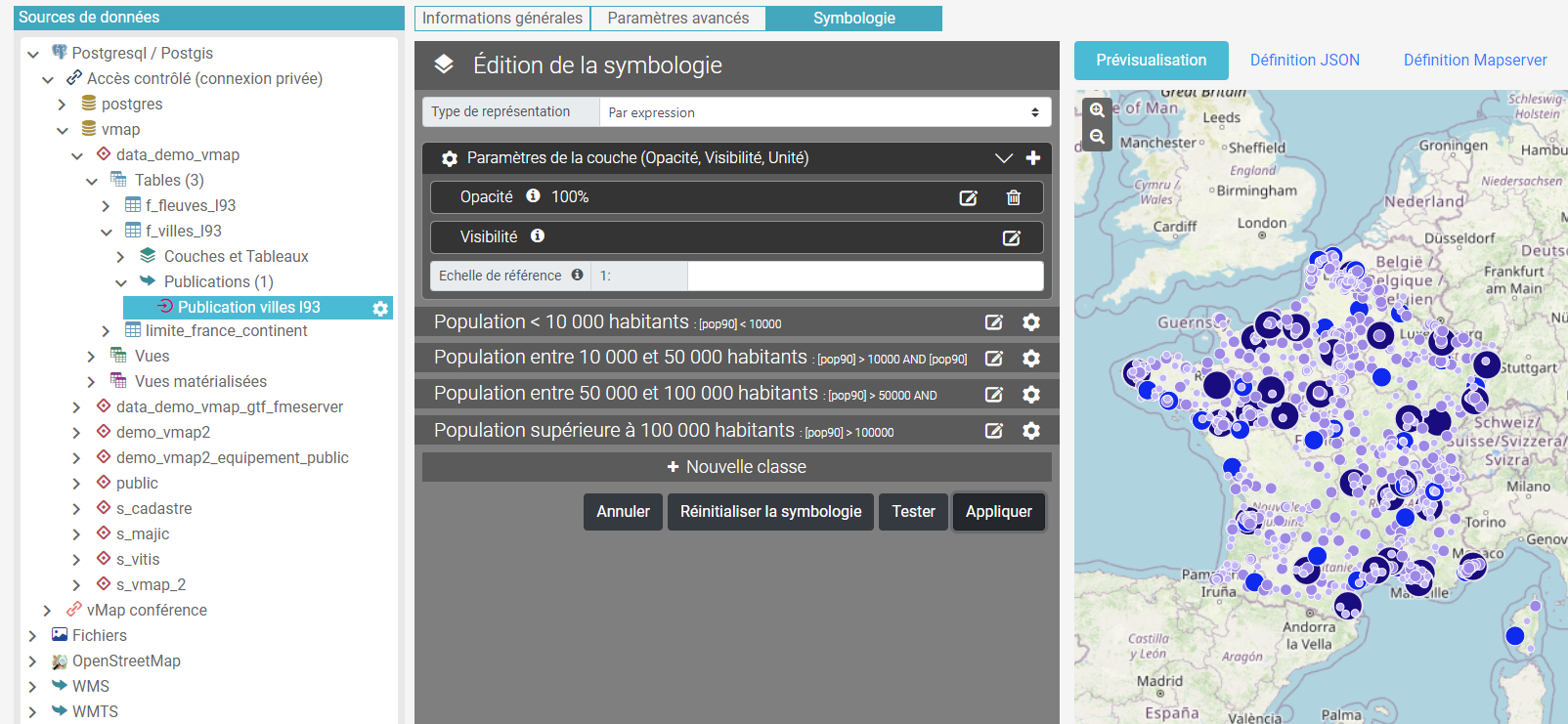Edit class Population entre 50 000 et 100 000

coord(994,395)
